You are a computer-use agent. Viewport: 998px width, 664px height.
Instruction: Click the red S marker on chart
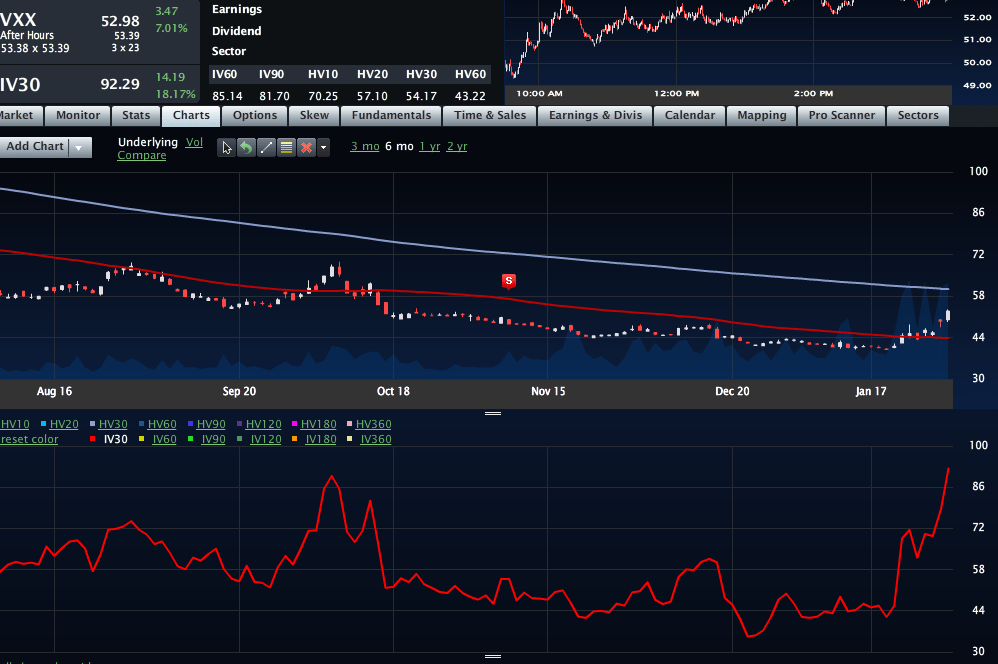coord(509,281)
